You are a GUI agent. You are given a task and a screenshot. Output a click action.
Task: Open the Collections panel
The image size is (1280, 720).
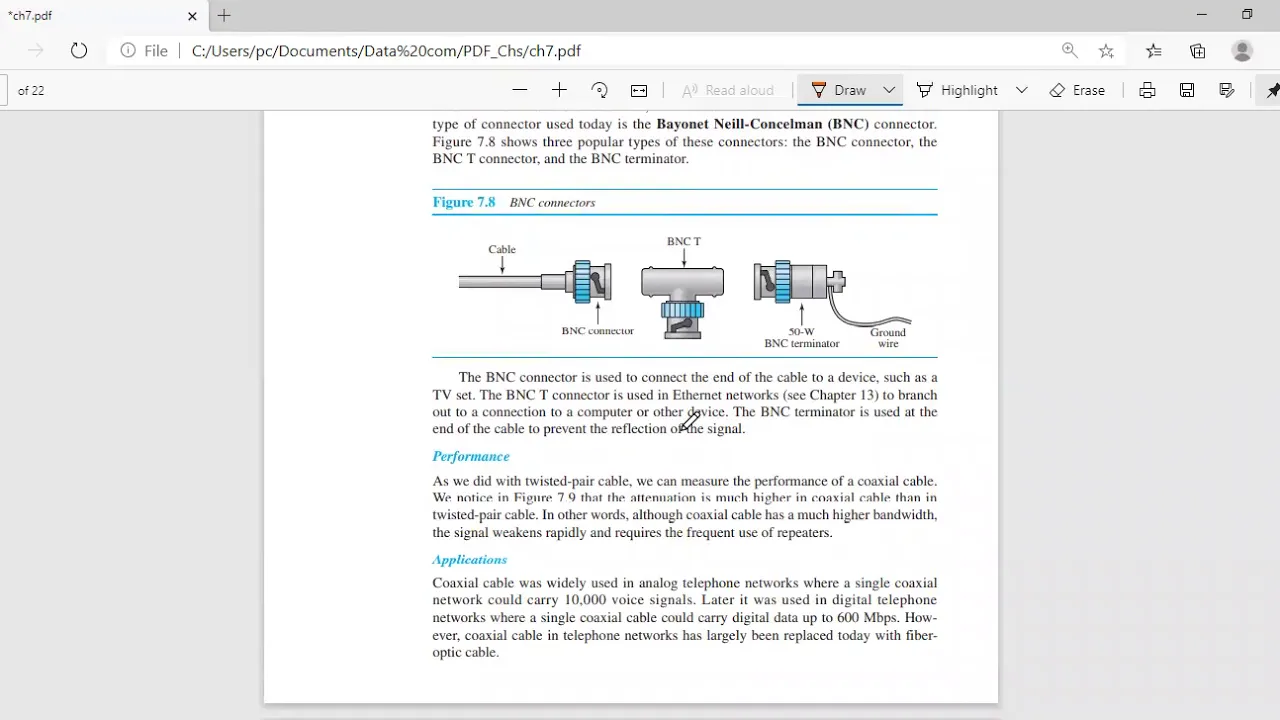click(x=1198, y=51)
